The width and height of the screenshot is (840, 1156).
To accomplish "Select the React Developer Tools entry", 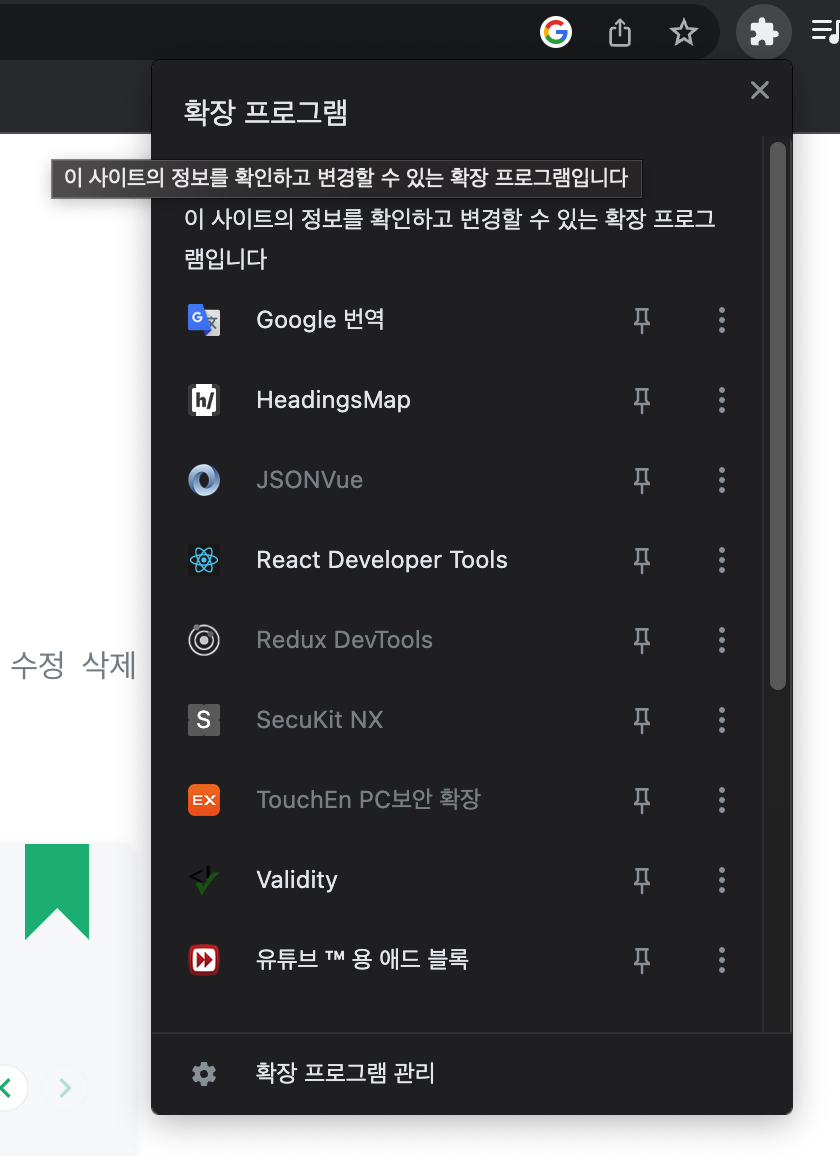I will (x=382, y=560).
